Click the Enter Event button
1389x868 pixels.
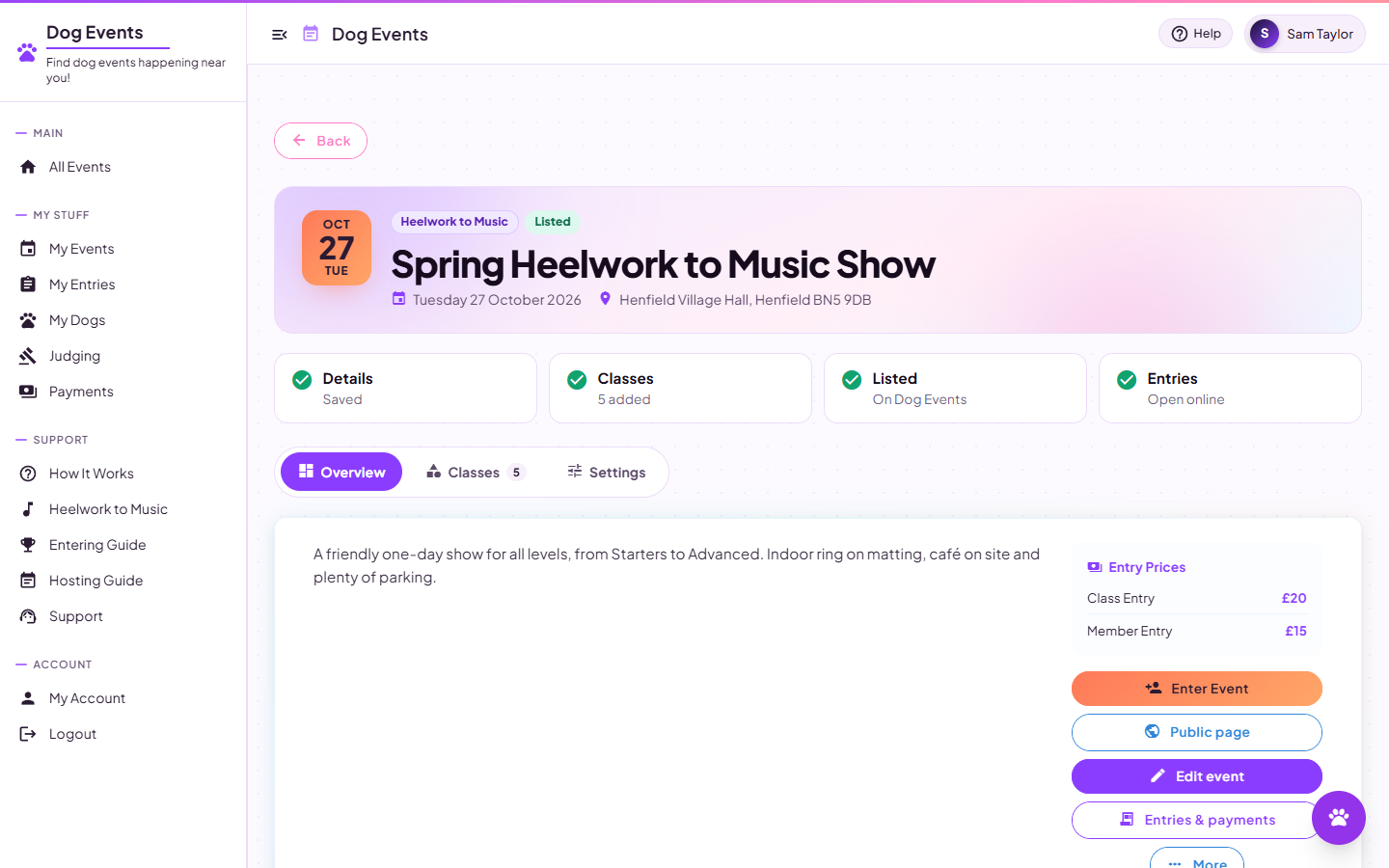pyautogui.click(x=1196, y=689)
